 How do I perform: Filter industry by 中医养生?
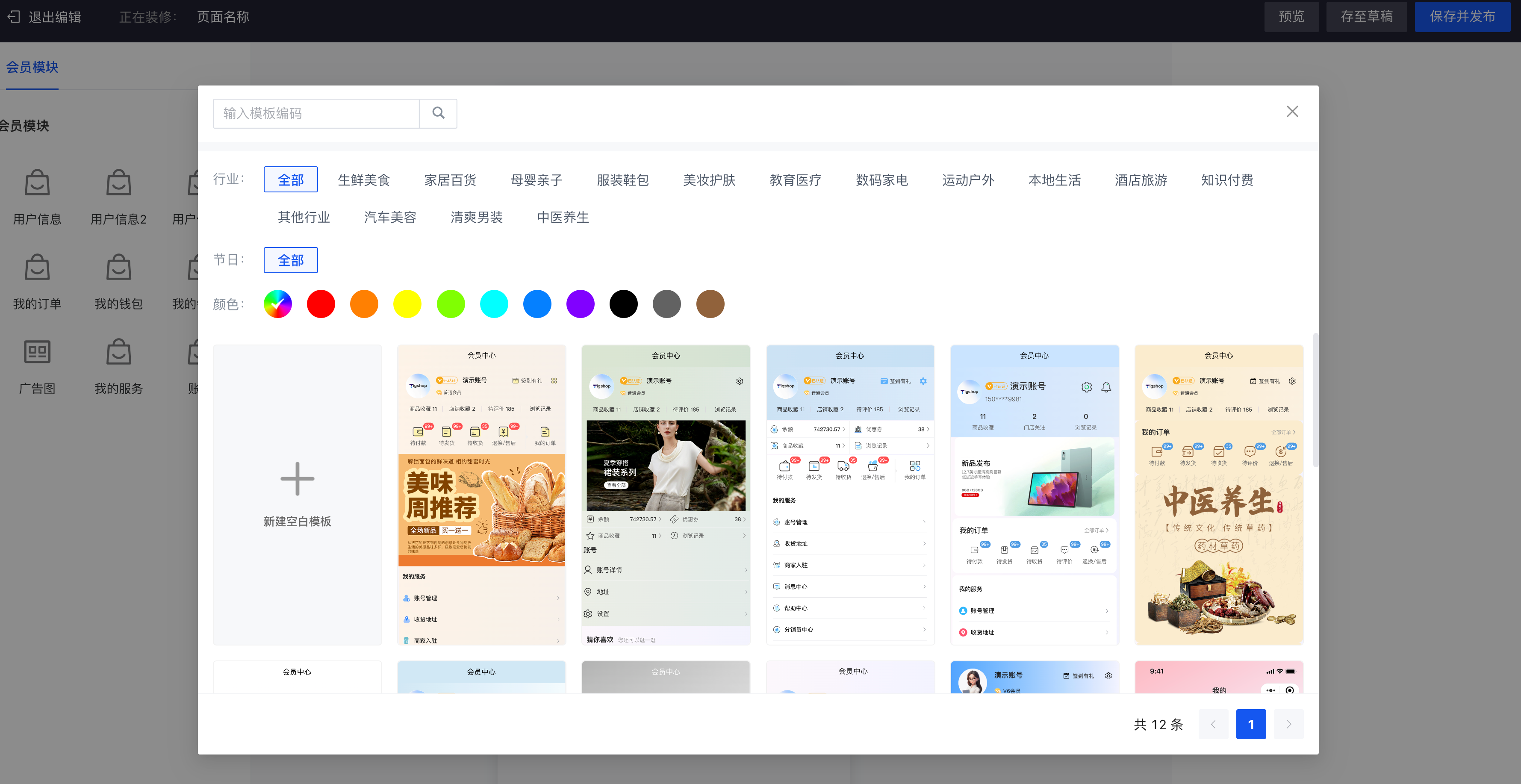click(563, 217)
